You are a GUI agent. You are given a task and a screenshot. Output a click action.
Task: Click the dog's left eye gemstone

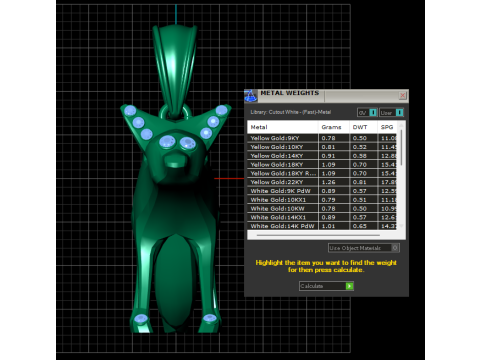pyautogui.click(x=167, y=142)
